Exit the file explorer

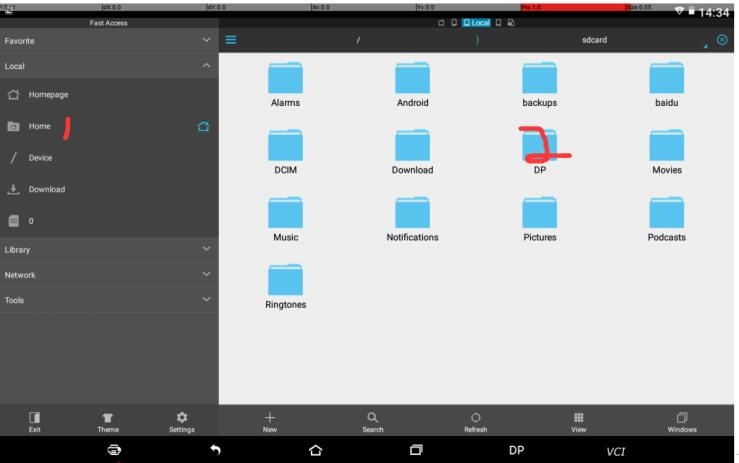pyautogui.click(x=35, y=421)
